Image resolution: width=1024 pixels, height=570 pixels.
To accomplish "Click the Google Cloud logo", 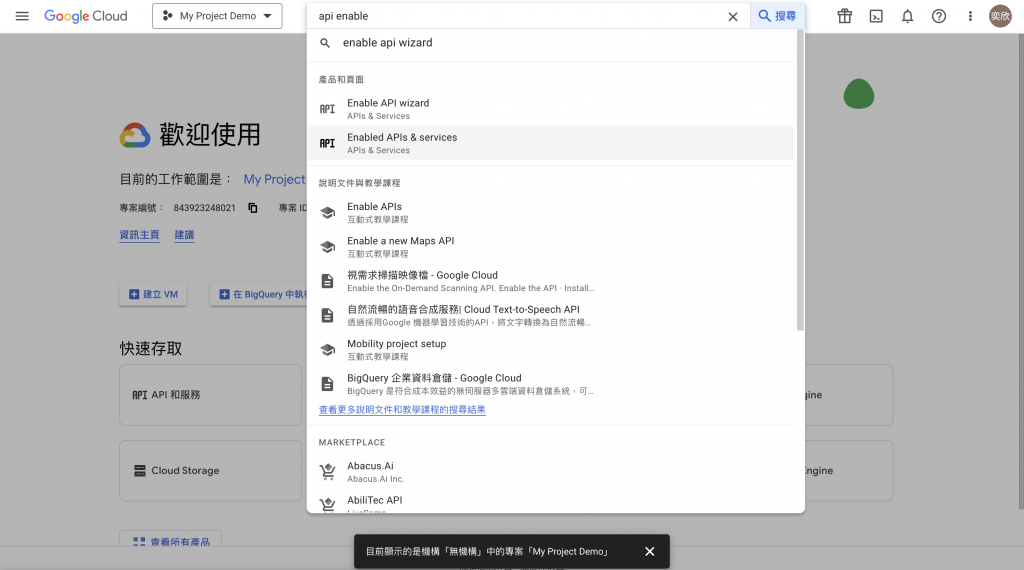I will click(86, 16).
